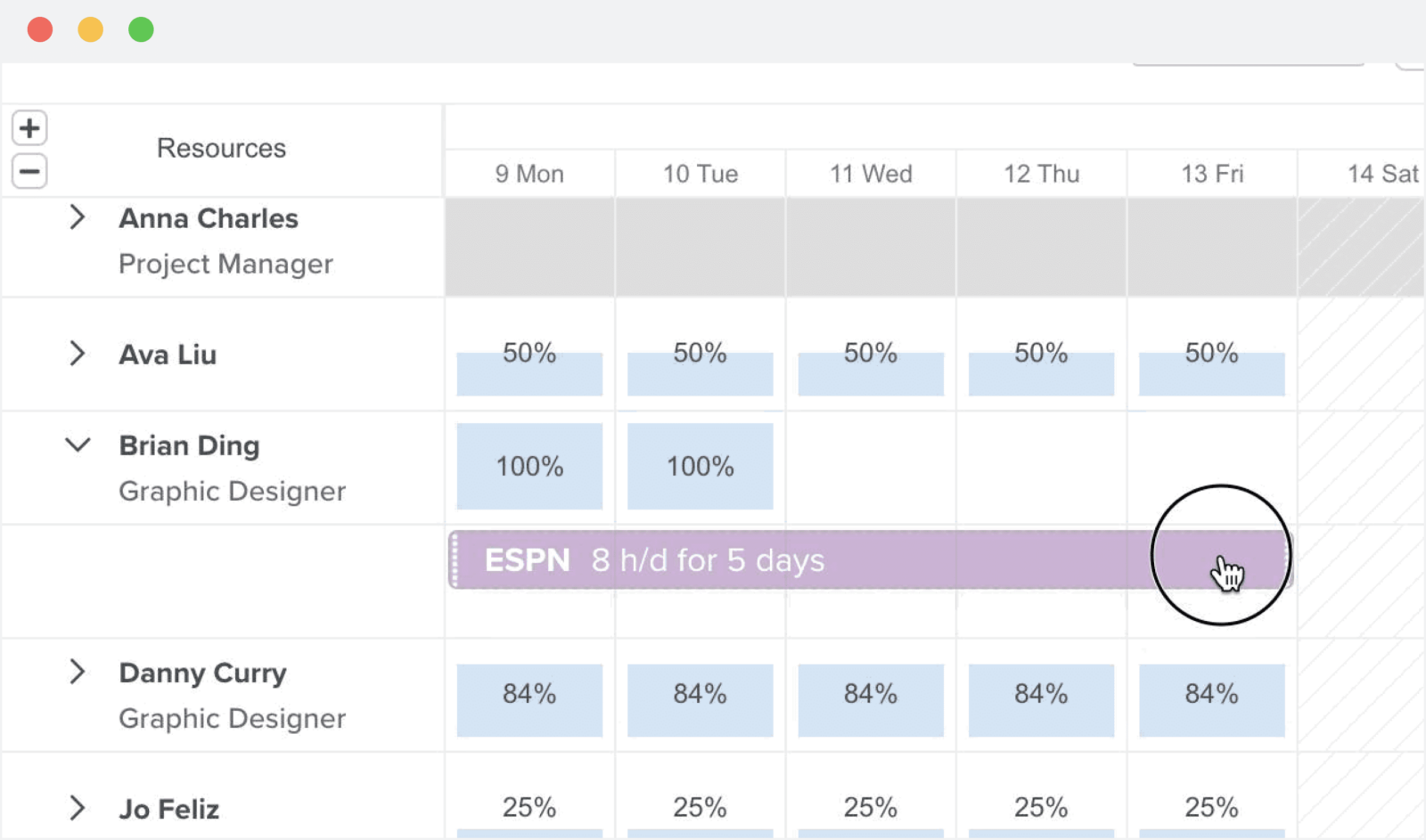Expand Ava Liu resource row
The height and width of the screenshot is (840, 1426).
point(78,355)
